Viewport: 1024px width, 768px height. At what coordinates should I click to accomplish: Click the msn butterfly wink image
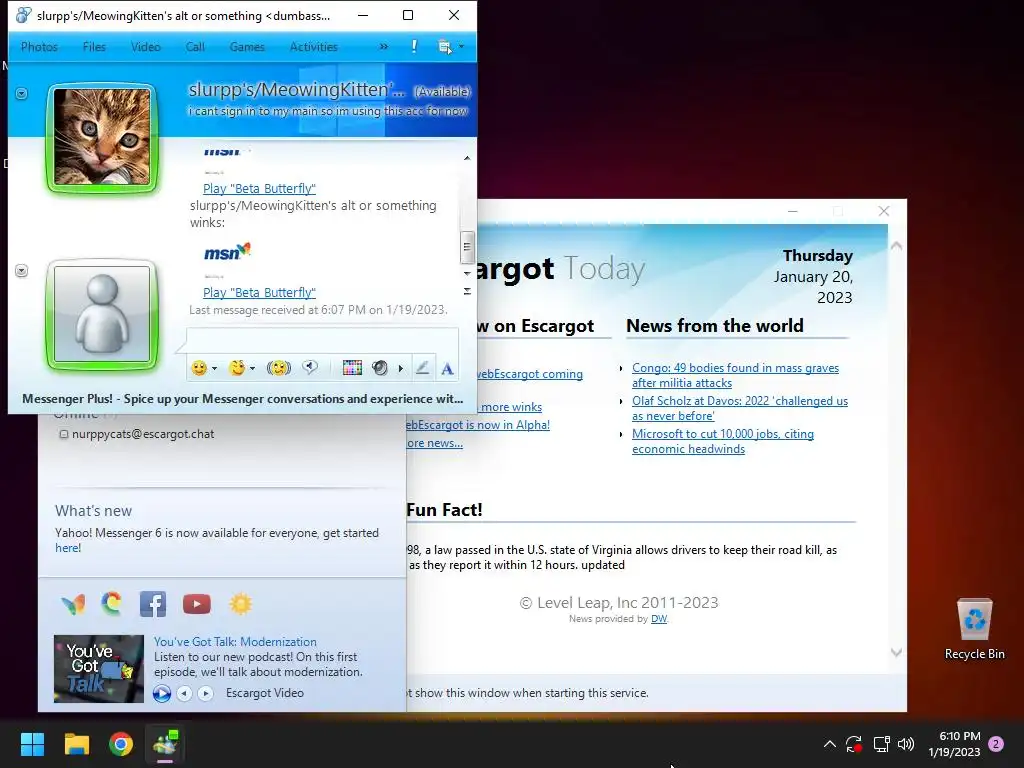point(227,252)
